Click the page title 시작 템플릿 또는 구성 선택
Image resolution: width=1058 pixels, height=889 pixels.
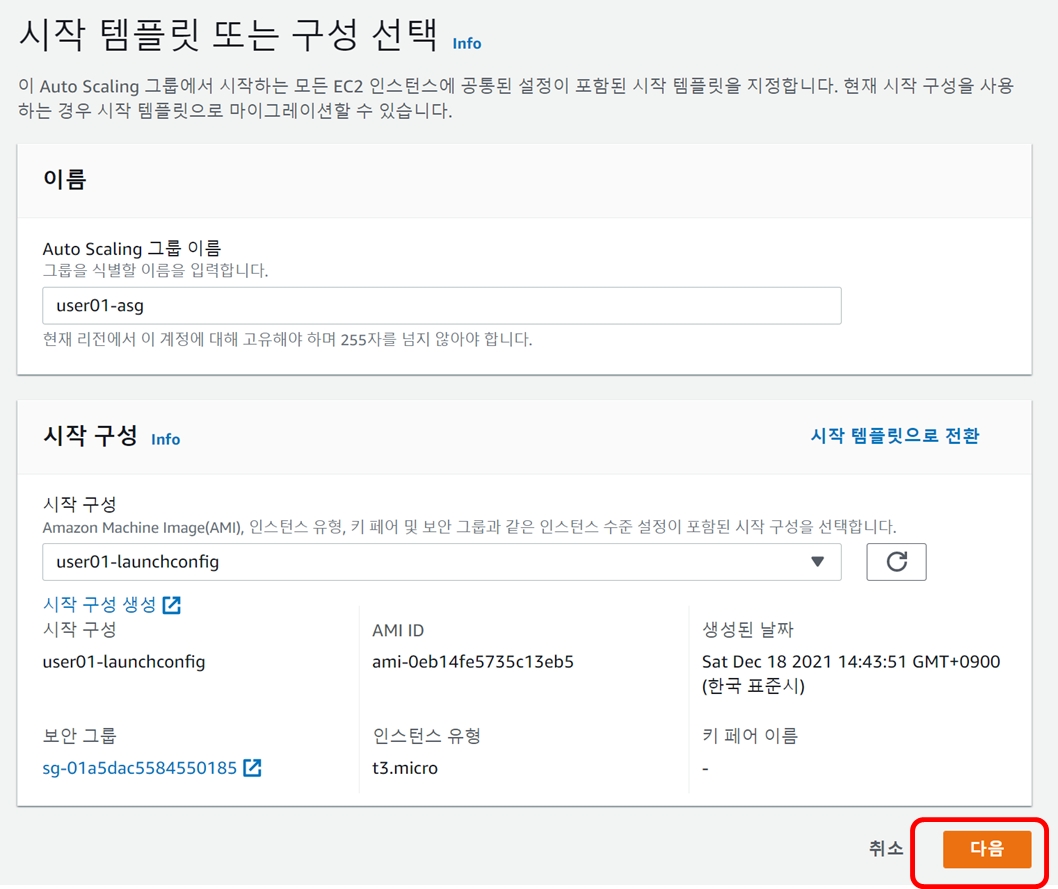pos(228,37)
